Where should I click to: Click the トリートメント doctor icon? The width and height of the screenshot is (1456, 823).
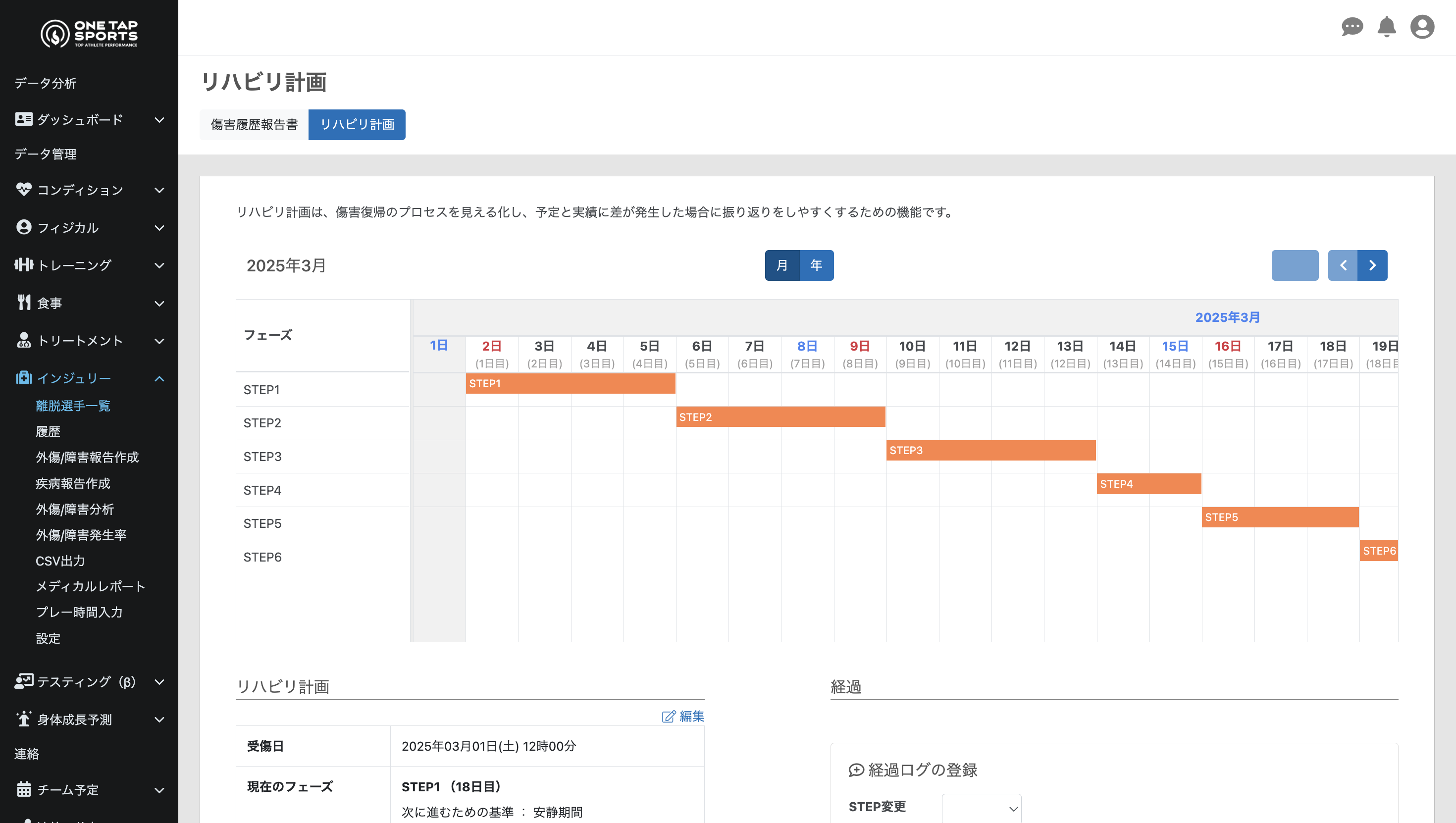(x=24, y=340)
